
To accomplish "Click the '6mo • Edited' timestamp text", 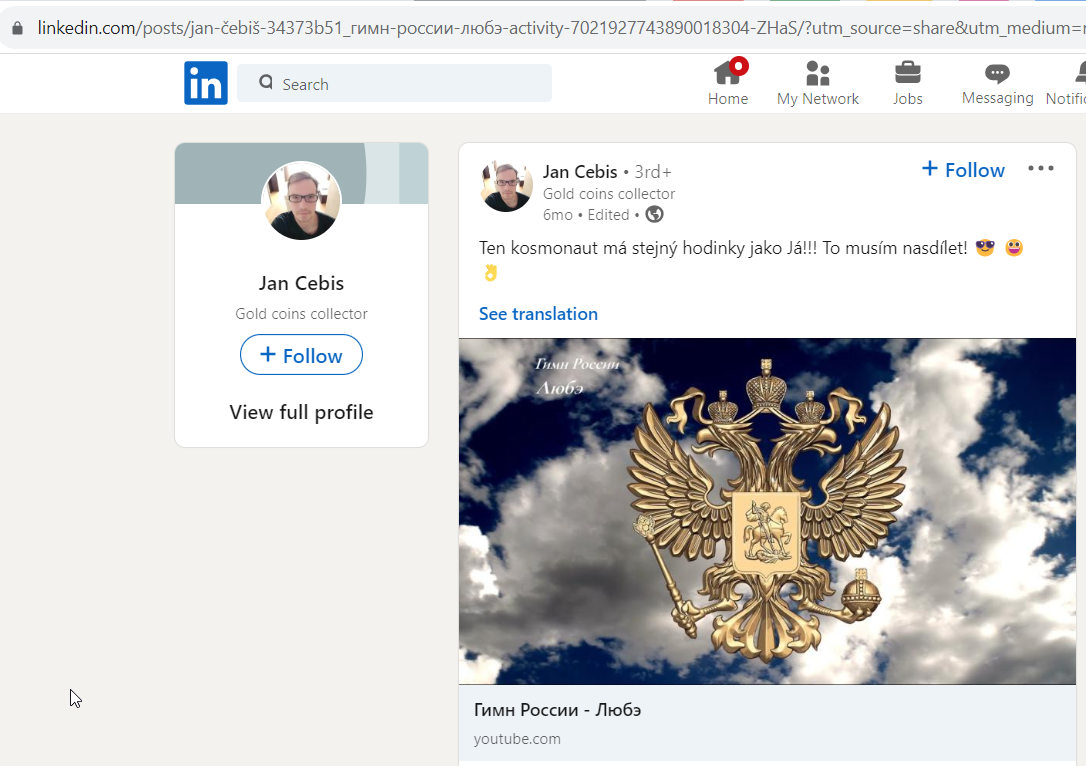I will (586, 215).
